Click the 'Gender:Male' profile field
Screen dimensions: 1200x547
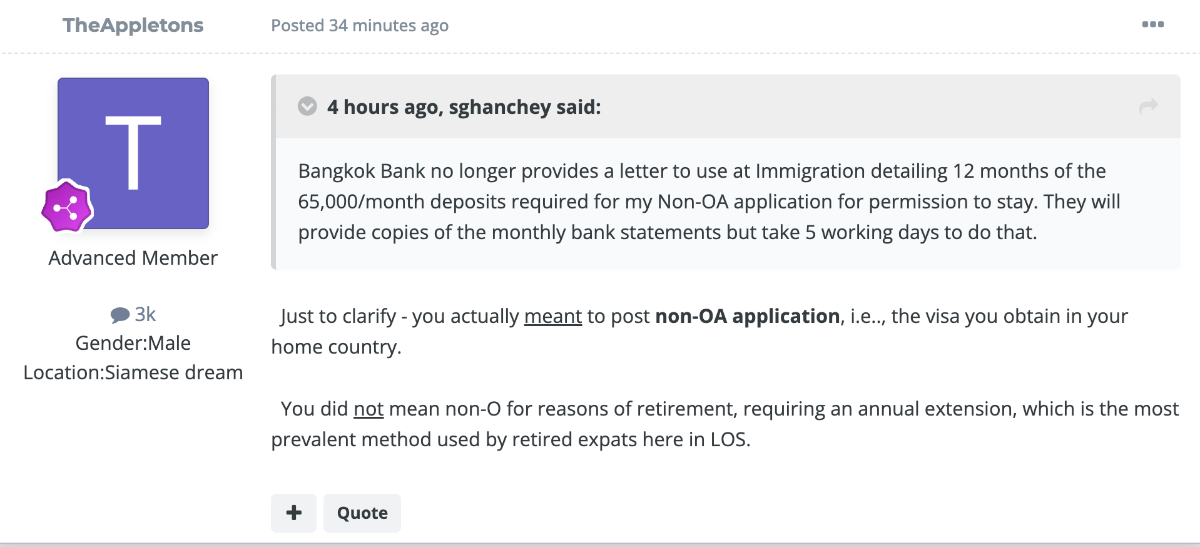pyautogui.click(x=133, y=343)
